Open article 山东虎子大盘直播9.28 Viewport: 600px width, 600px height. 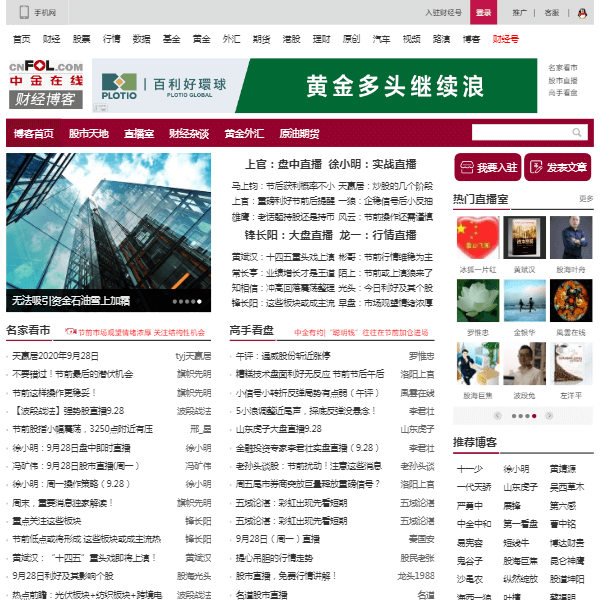[279, 429]
